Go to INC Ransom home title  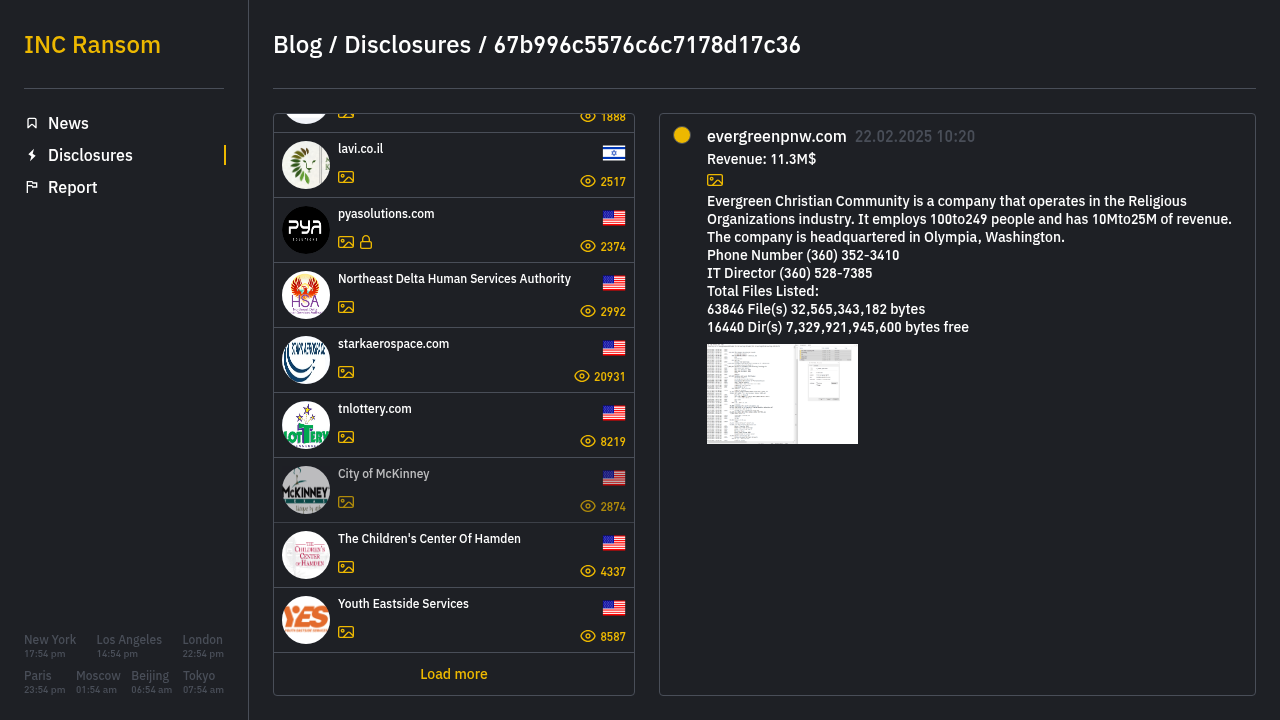[x=92, y=45]
